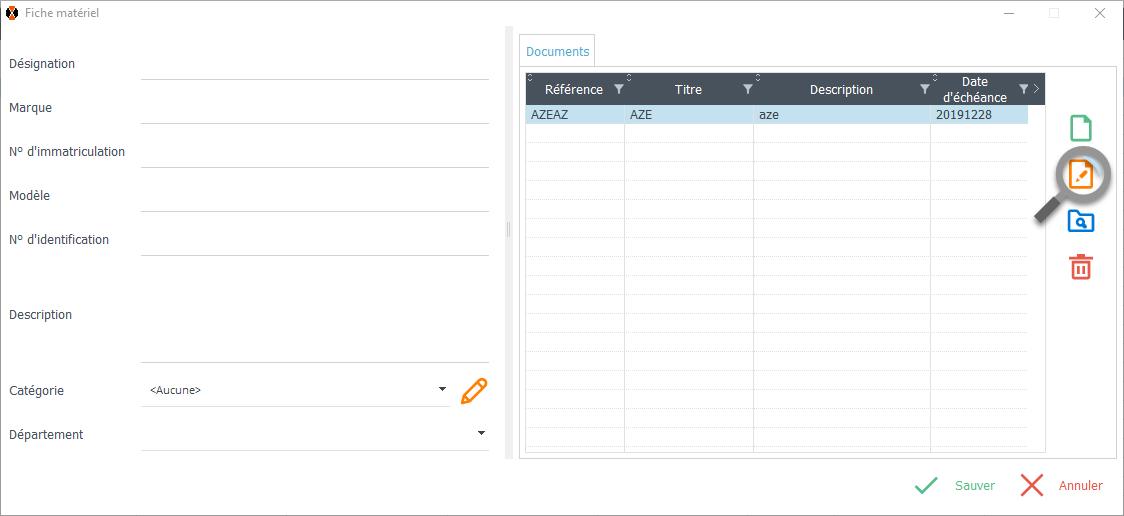Filter the Titre column
The width and height of the screenshot is (1124, 516).
(x=747, y=90)
